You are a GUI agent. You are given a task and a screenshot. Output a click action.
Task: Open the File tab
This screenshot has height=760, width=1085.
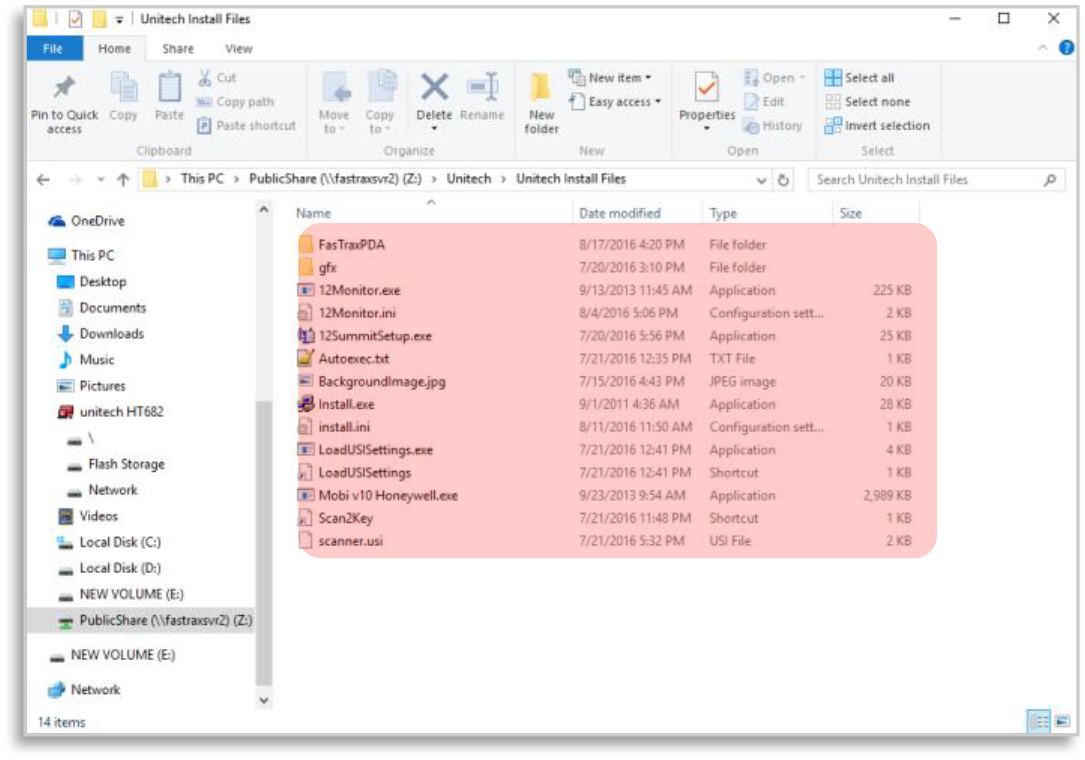click(53, 48)
